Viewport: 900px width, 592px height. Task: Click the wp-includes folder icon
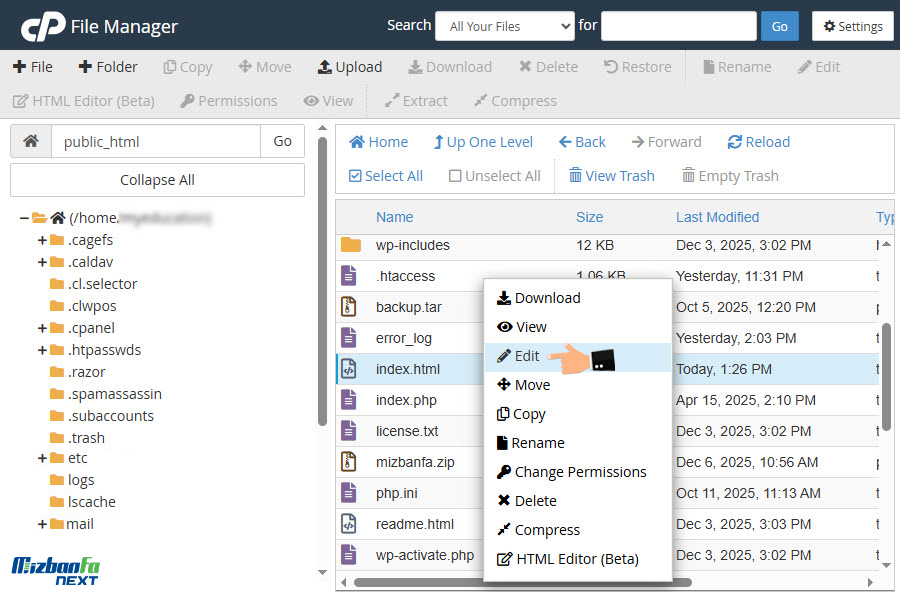pyautogui.click(x=350, y=245)
